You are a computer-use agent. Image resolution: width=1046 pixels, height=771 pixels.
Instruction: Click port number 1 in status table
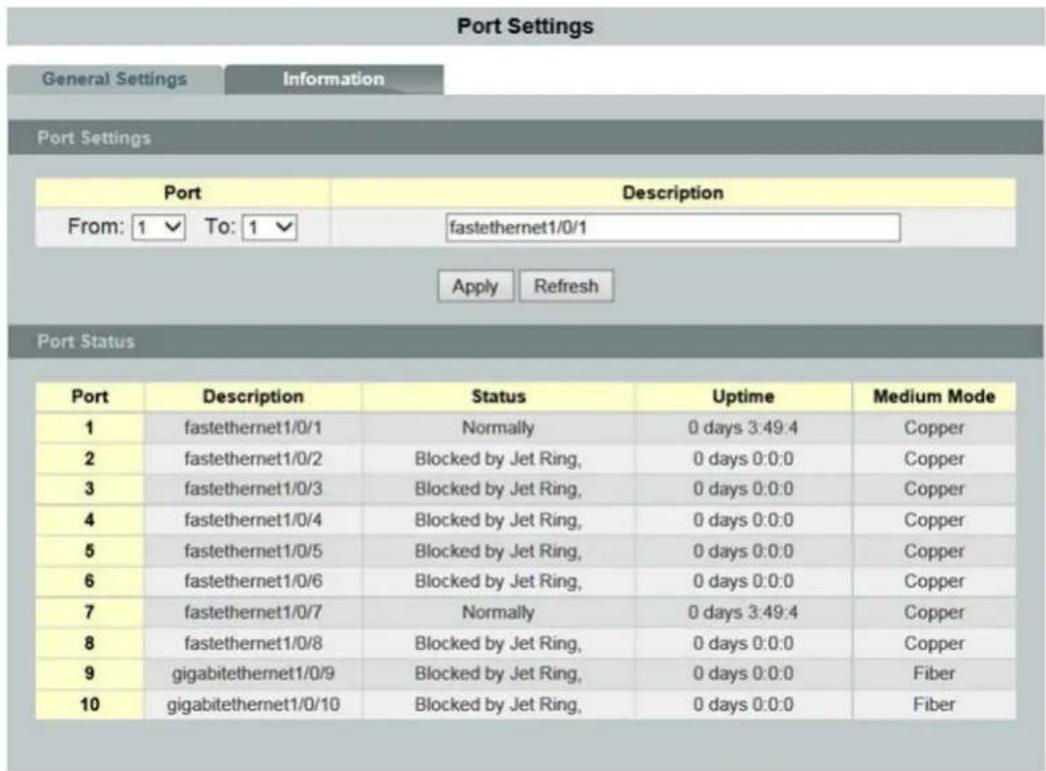pos(89,428)
